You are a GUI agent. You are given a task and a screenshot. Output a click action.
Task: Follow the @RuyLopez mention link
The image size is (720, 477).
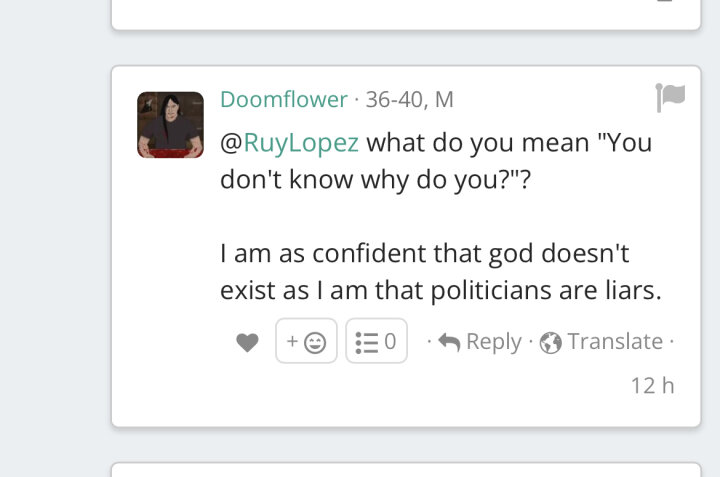point(289,143)
